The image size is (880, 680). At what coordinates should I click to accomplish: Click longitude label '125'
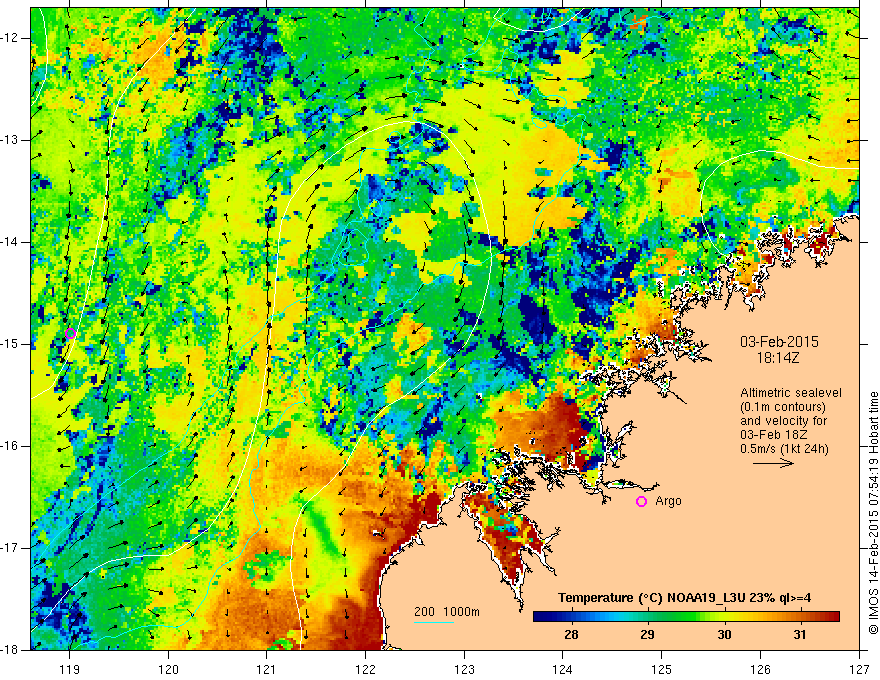click(662, 669)
